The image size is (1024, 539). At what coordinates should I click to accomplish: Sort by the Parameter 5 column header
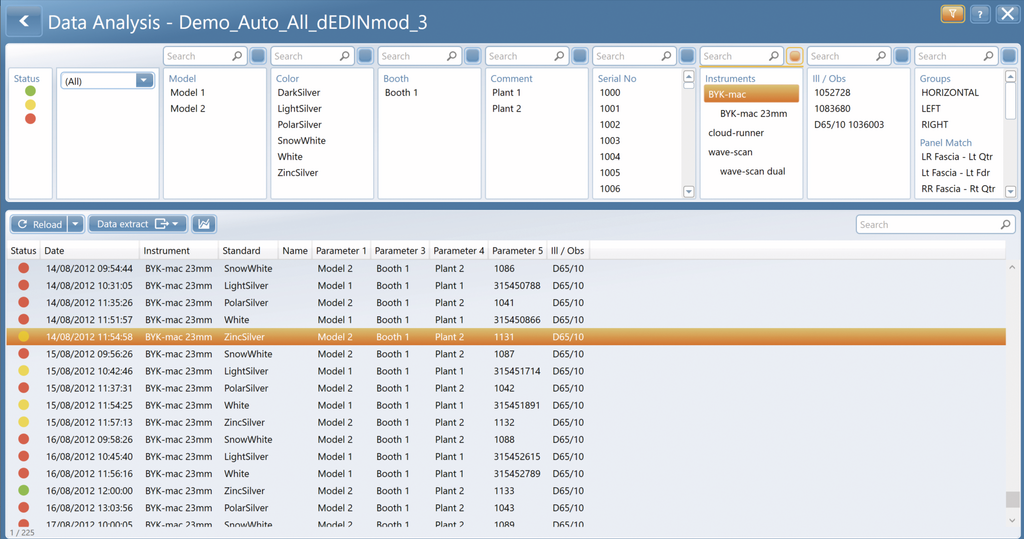pyautogui.click(x=517, y=250)
